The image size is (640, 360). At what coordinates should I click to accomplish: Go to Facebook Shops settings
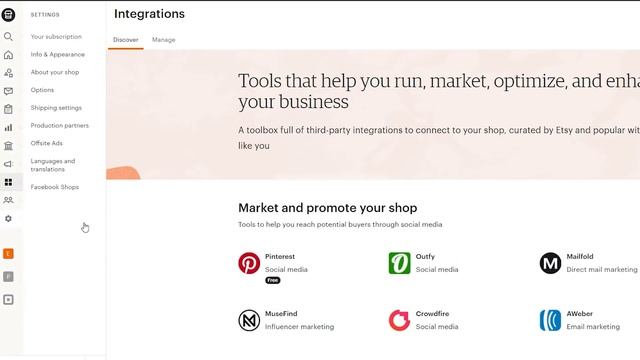(x=55, y=187)
